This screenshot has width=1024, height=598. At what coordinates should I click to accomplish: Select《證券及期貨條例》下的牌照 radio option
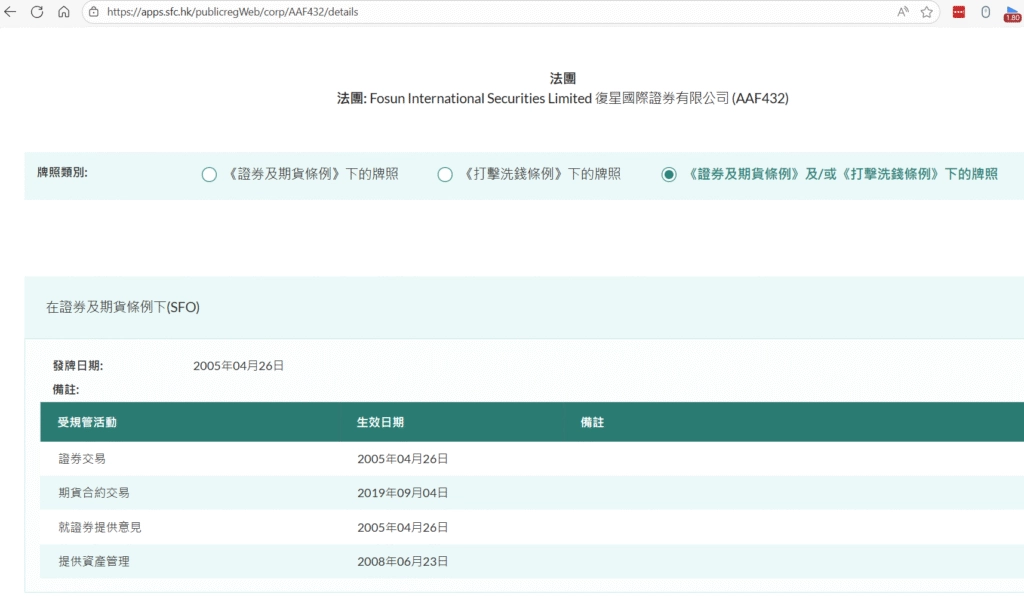pyautogui.click(x=209, y=175)
